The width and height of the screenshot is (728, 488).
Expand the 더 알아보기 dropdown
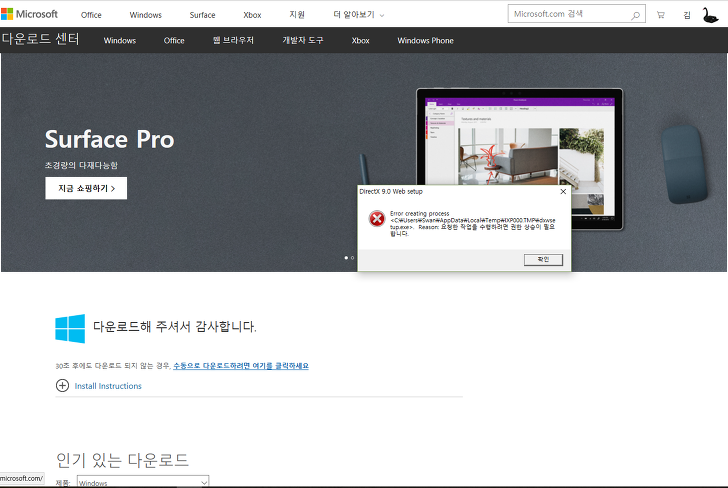pyautogui.click(x=358, y=15)
